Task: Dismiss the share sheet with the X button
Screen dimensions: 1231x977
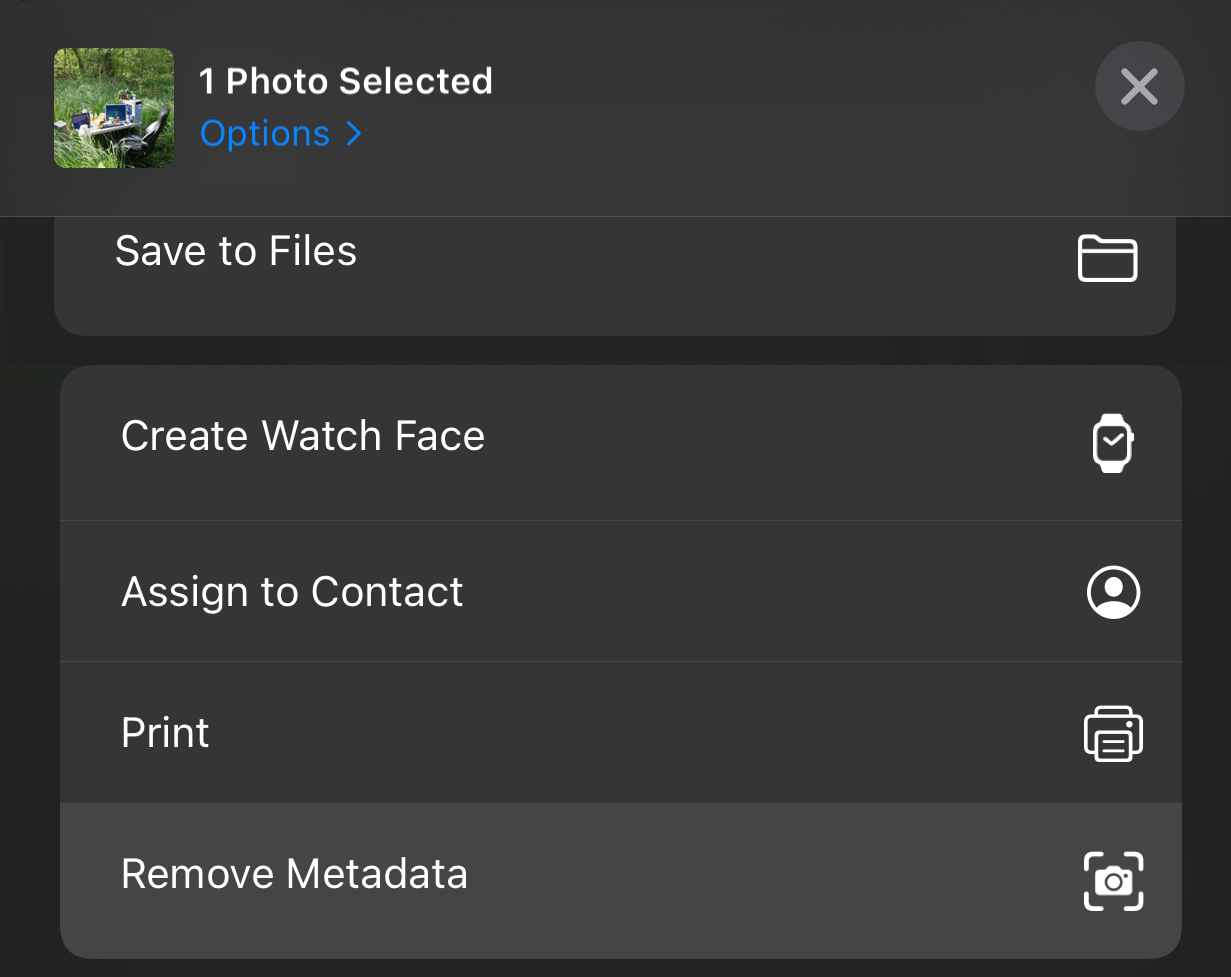Action: click(1139, 87)
